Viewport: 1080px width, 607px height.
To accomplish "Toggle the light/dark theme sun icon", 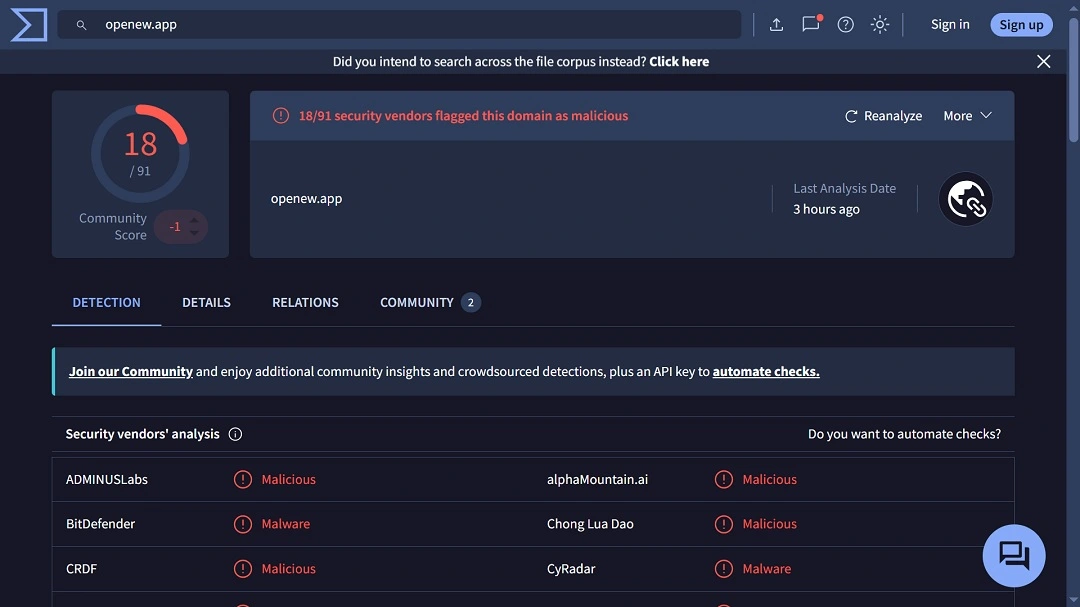I will [x=880, y=25].
